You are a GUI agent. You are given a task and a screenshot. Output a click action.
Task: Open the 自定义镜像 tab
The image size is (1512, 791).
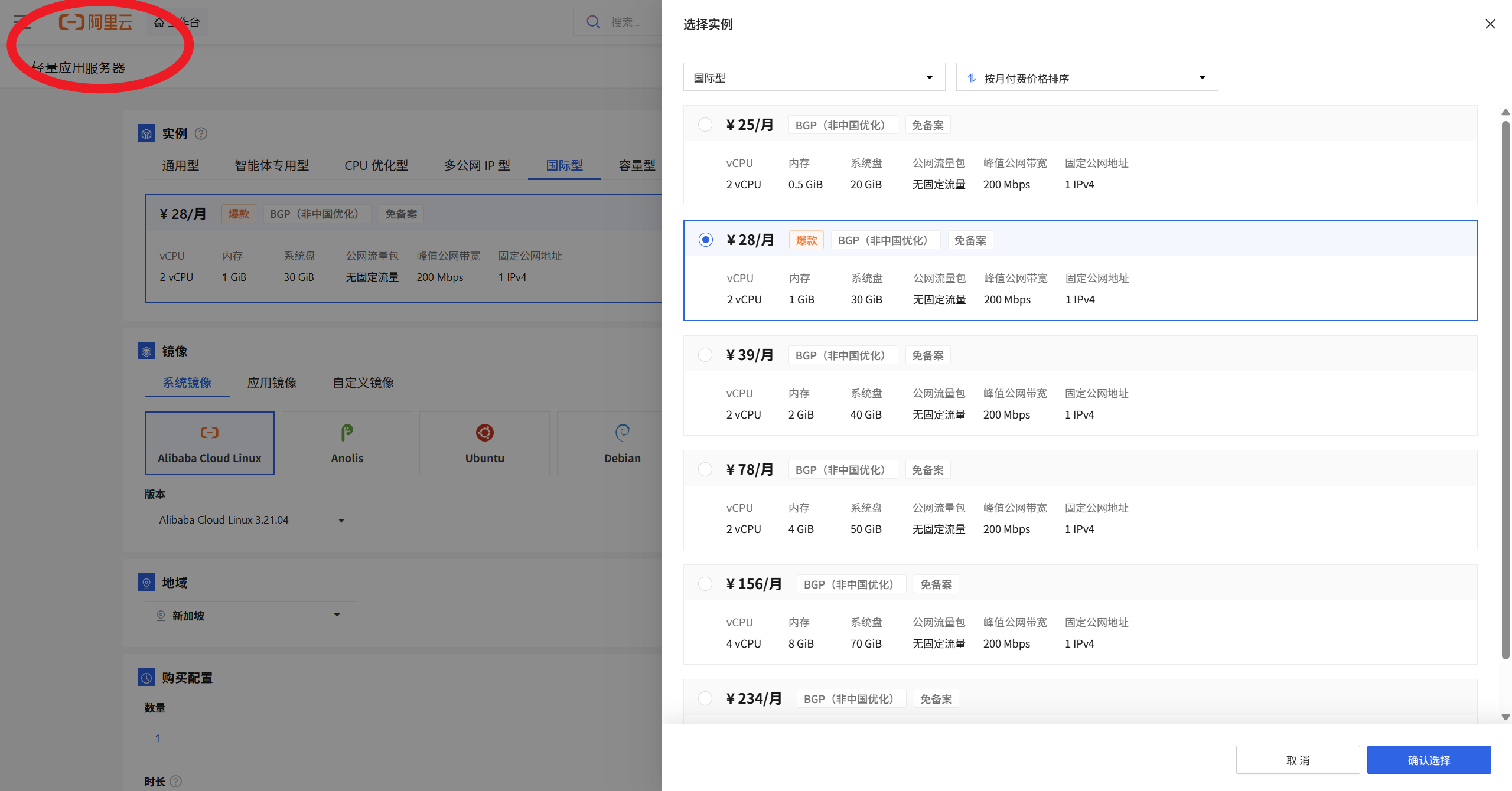[x=364, y=383]
